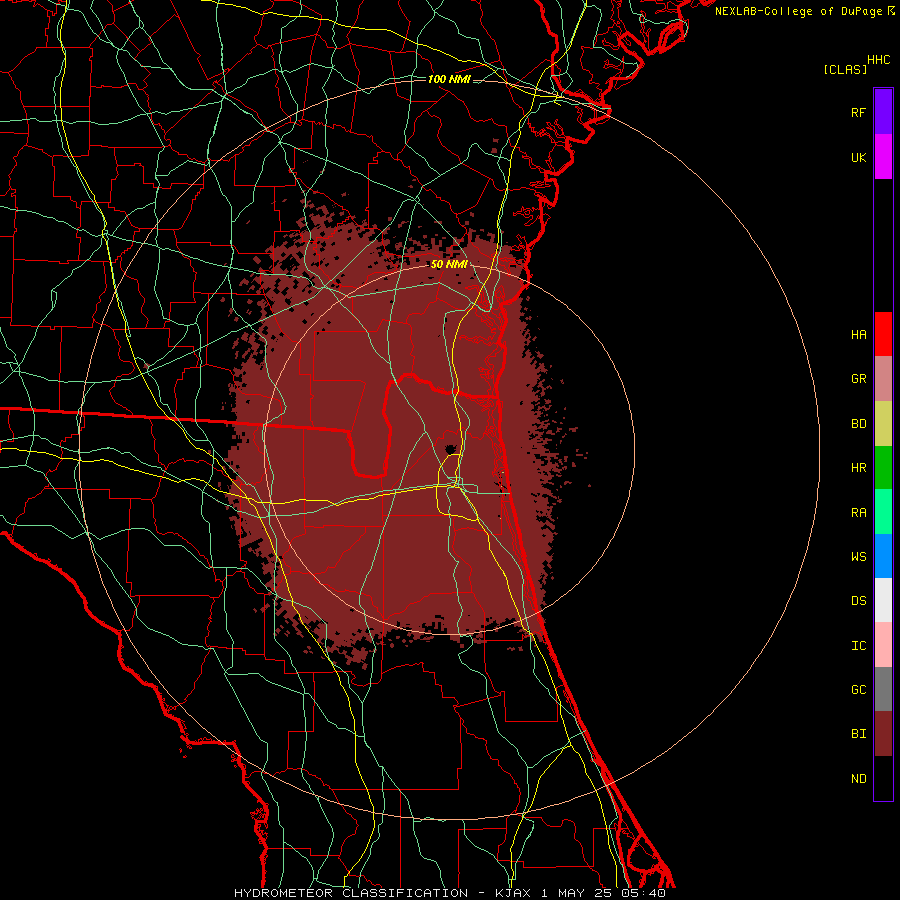The image size is (900, 900).
Task: Click the HR legend label
Action: tap(858, 468)
